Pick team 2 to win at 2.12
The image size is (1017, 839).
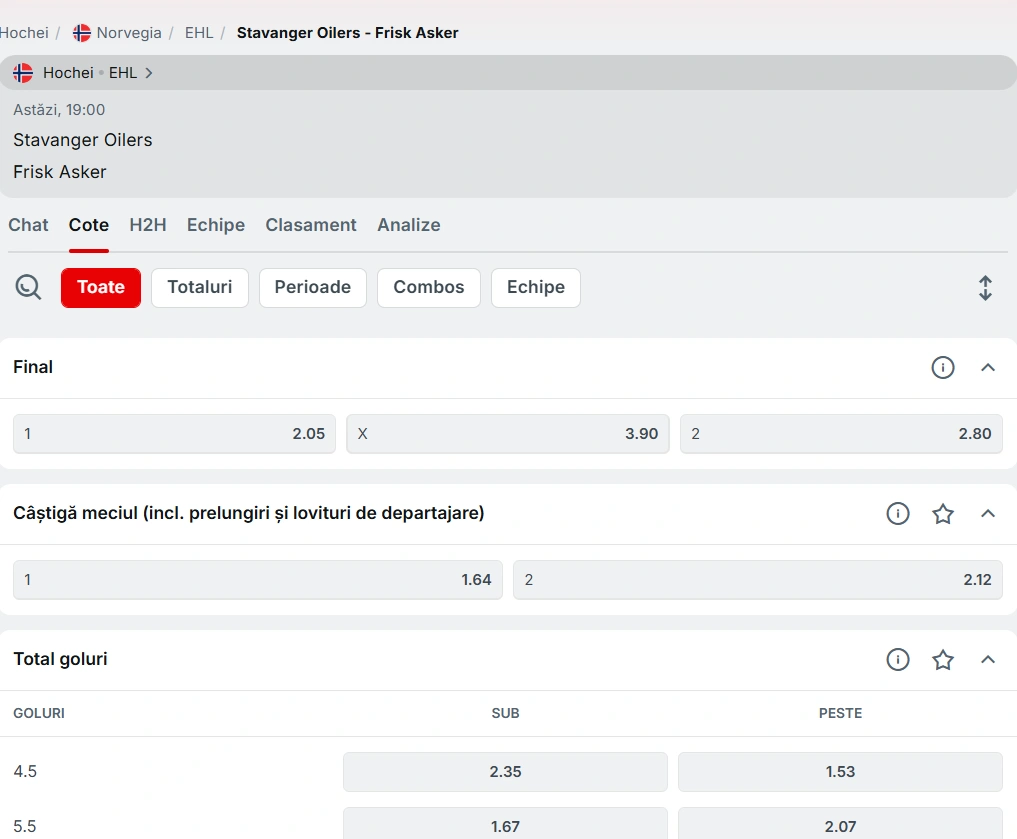point(757,580)
